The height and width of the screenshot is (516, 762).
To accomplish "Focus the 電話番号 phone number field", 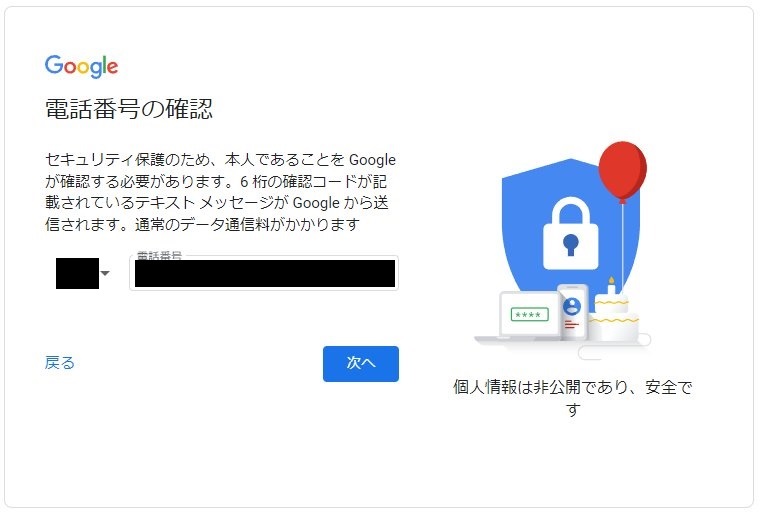I will [x=264, y=273].
